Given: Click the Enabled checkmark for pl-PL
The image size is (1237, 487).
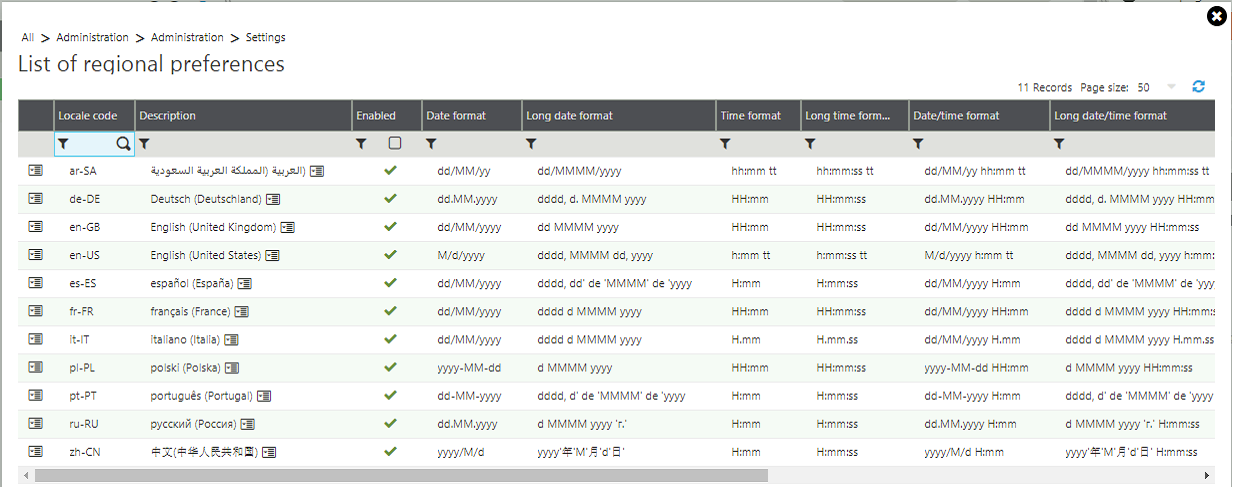Looking at the screenshot, I should tap(390, 367).
